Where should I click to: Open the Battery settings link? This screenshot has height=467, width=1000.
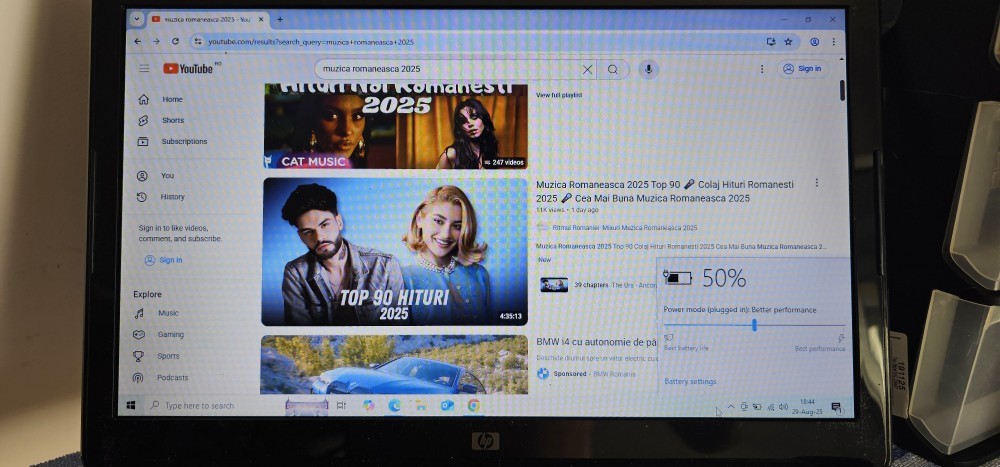click(690, 381)
